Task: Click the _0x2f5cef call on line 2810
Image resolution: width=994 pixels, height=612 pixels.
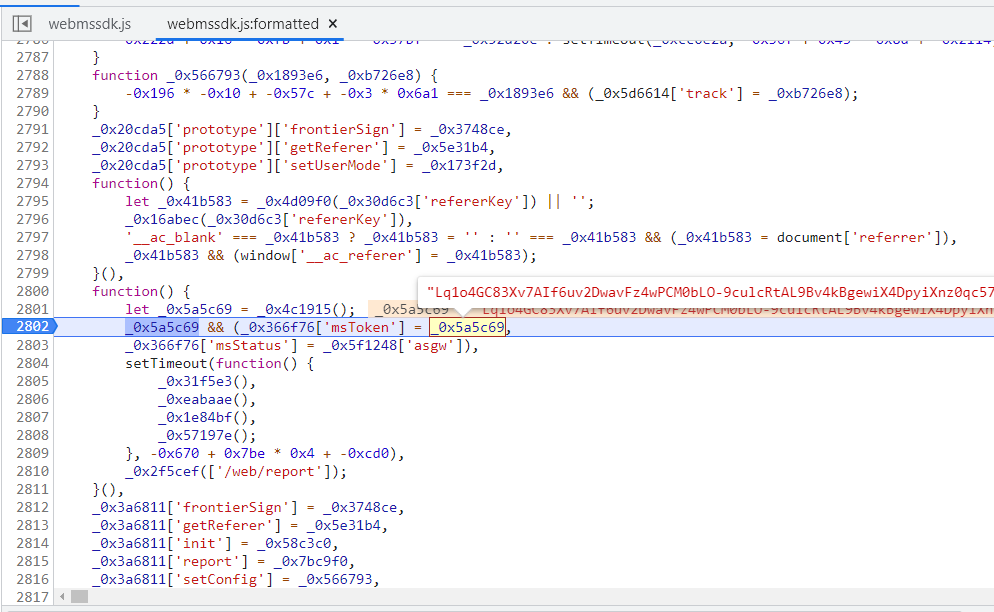Action: pos(162,472)
